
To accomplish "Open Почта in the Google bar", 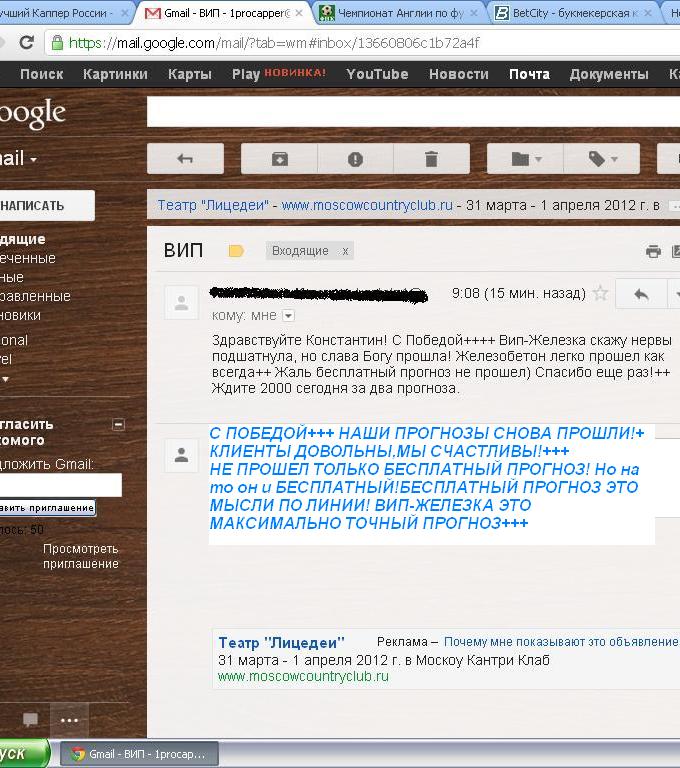I will 529,74.
